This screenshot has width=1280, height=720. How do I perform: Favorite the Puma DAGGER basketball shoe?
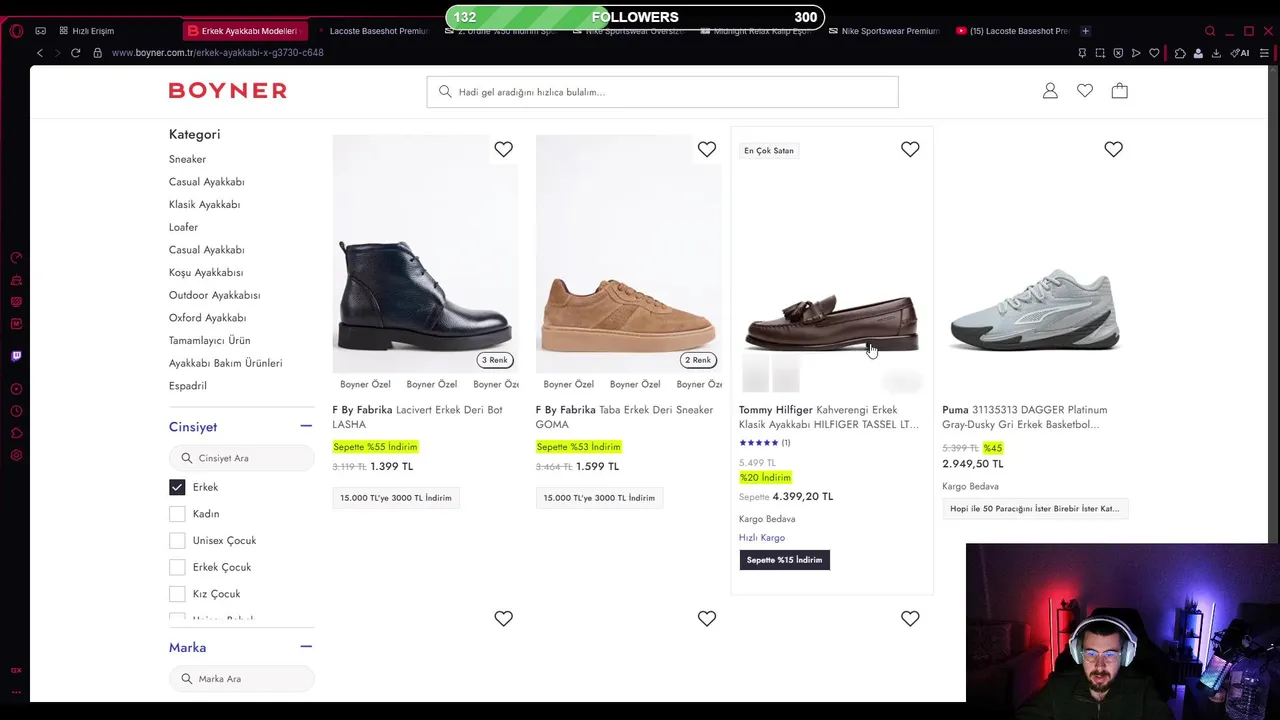coord(1113,149)
